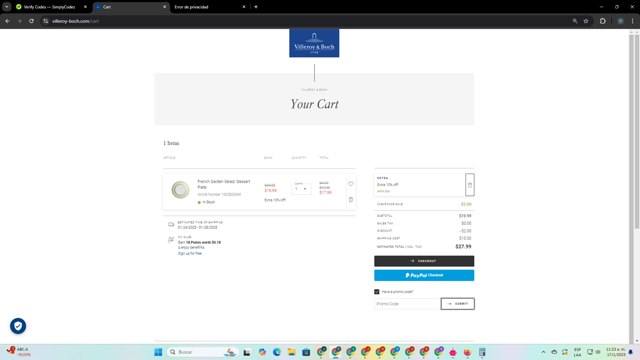Screen dimensions: 640x360
Task: Click in the Promo Code field
Action: click(407, 304)
